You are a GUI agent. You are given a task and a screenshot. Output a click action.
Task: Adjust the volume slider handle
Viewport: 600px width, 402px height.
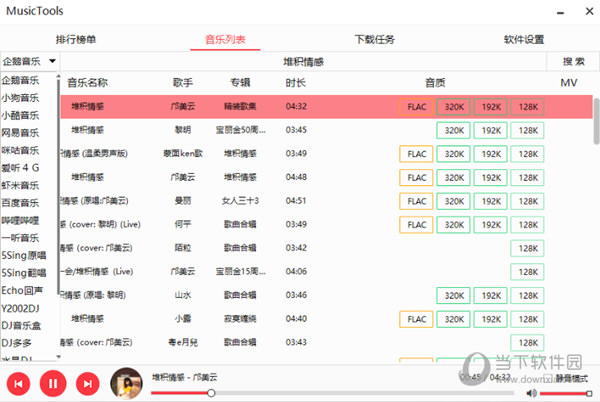click(589, 393)
